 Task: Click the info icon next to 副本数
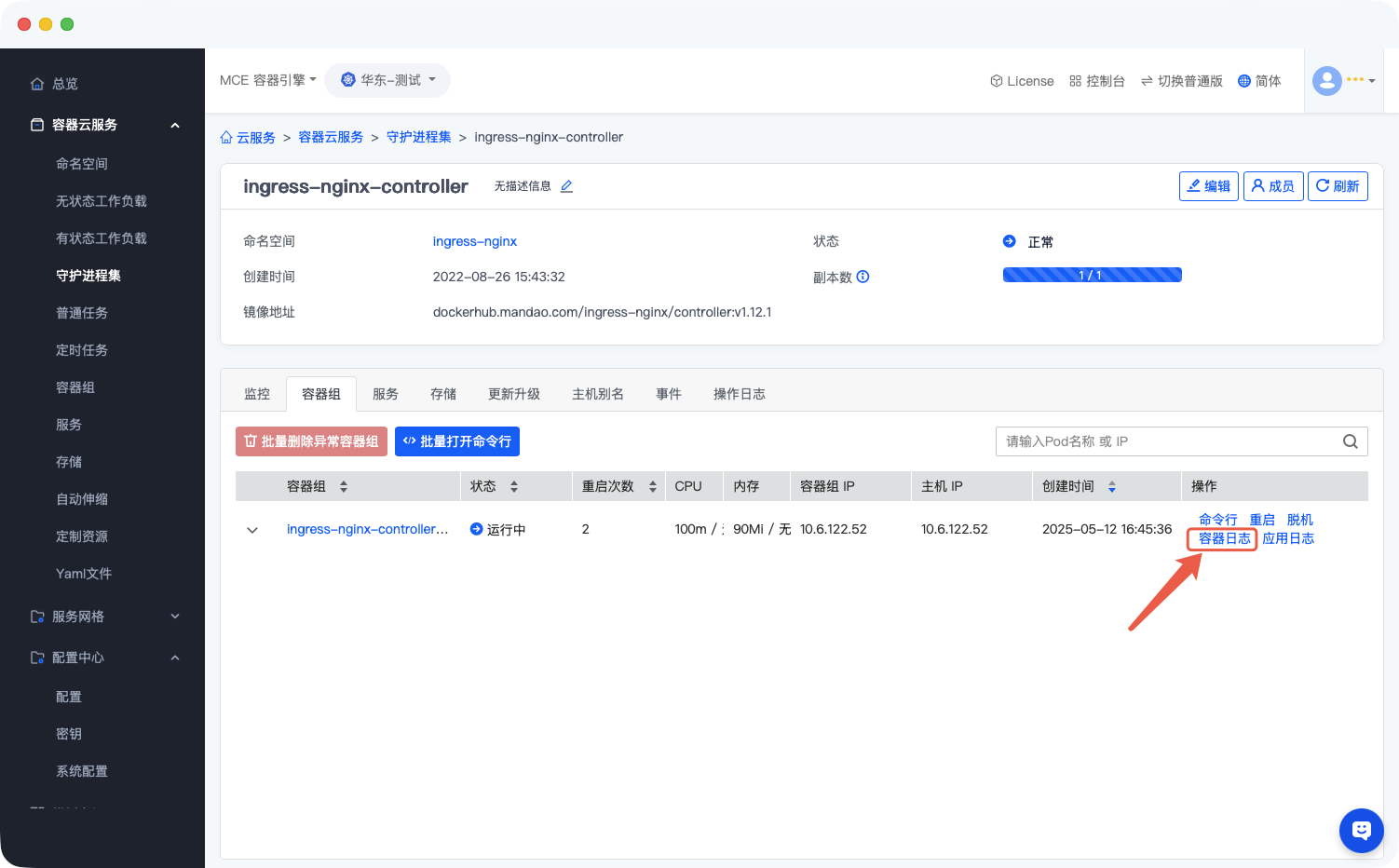point(862,277)
